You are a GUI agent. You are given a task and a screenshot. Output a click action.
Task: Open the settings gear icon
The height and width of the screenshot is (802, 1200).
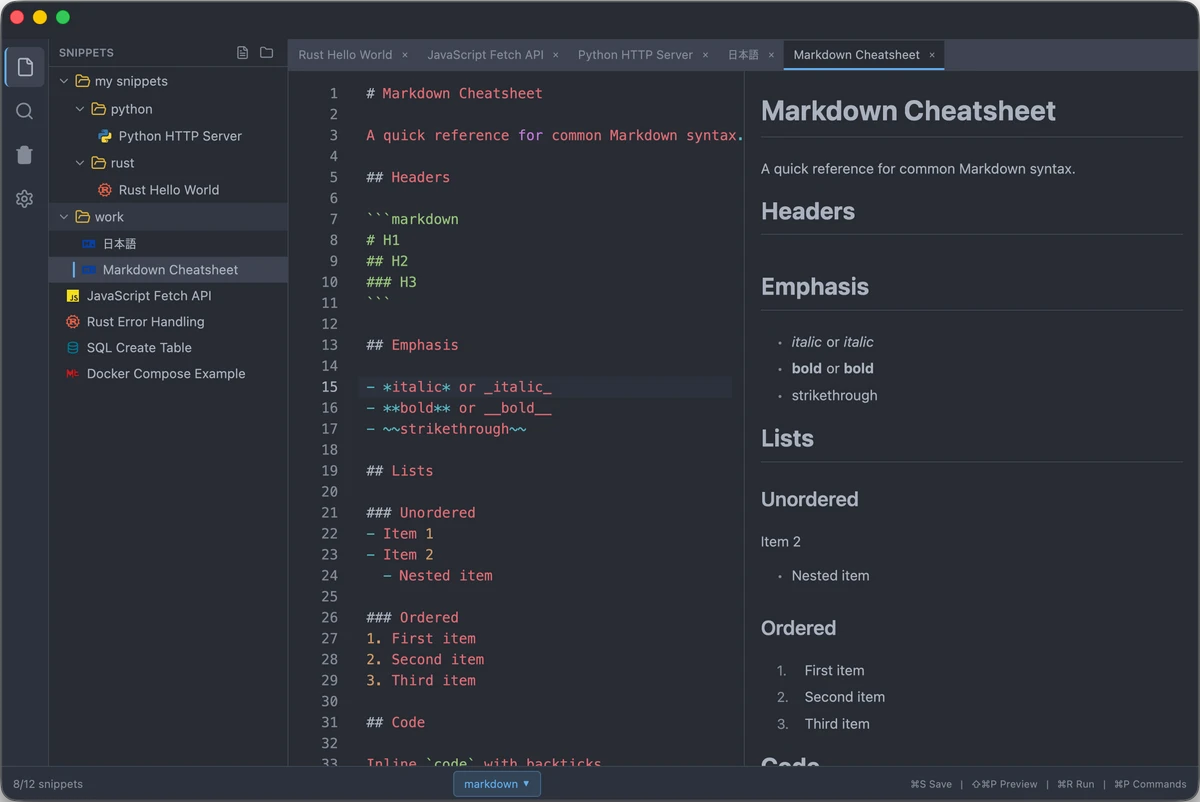[25, 199]
